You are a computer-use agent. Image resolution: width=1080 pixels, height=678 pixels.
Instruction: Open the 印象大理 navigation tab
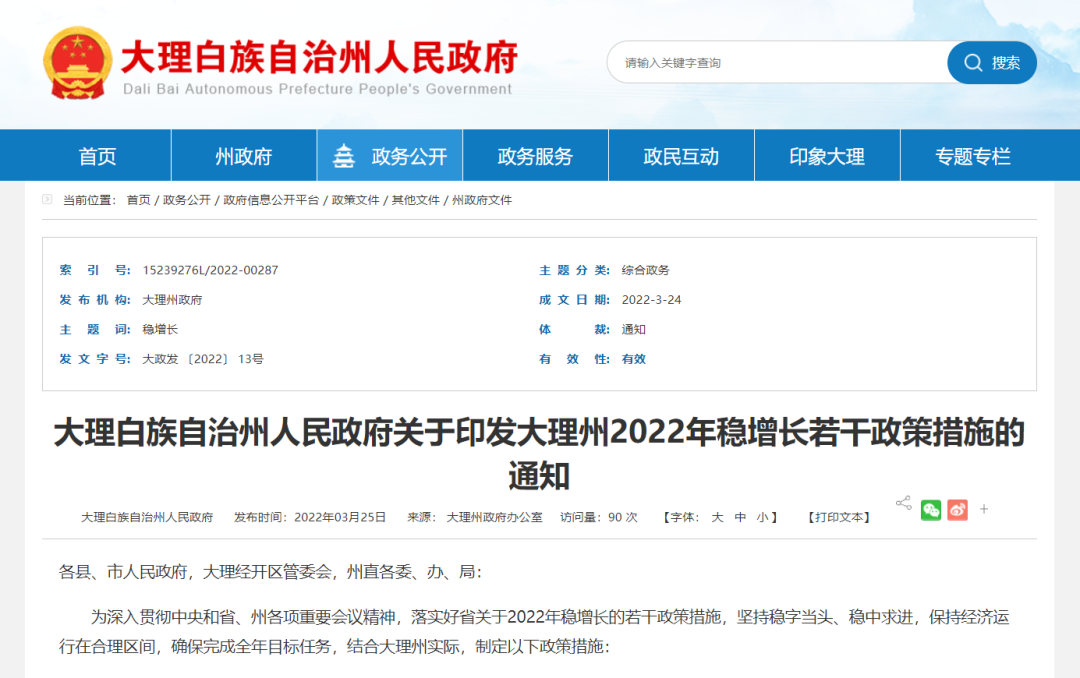point(827,156)
